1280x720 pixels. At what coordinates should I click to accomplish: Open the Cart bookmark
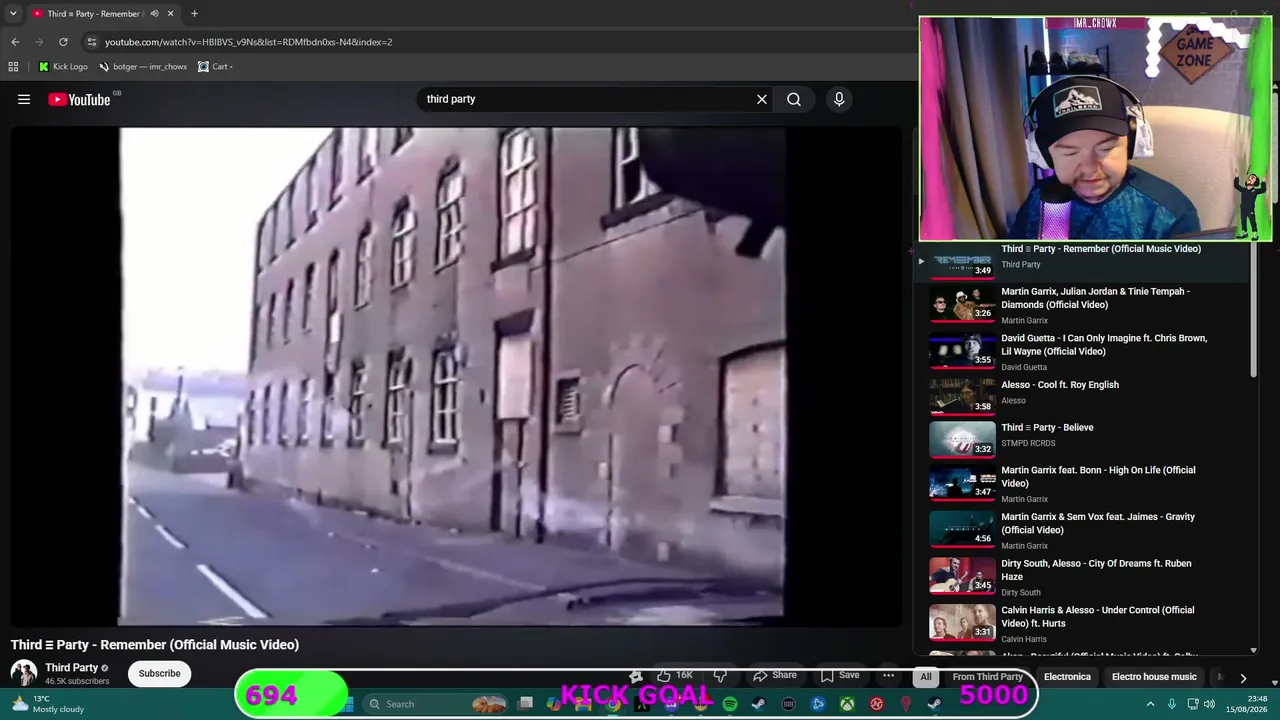tap(215, 67)
